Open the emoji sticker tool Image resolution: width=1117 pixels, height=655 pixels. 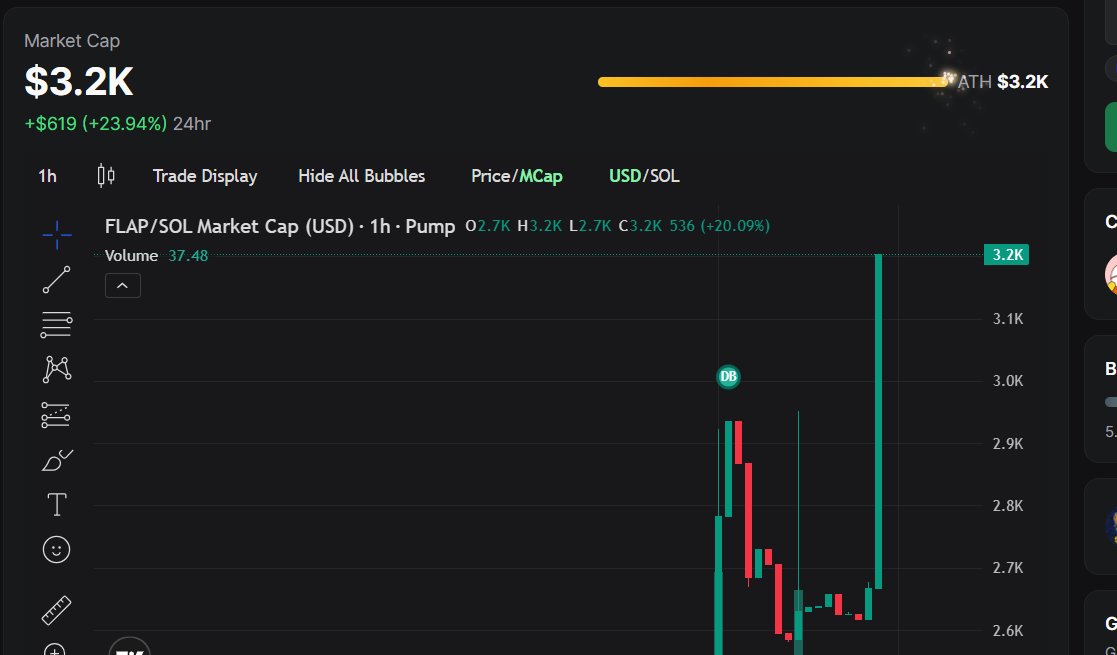pos(55,549)
